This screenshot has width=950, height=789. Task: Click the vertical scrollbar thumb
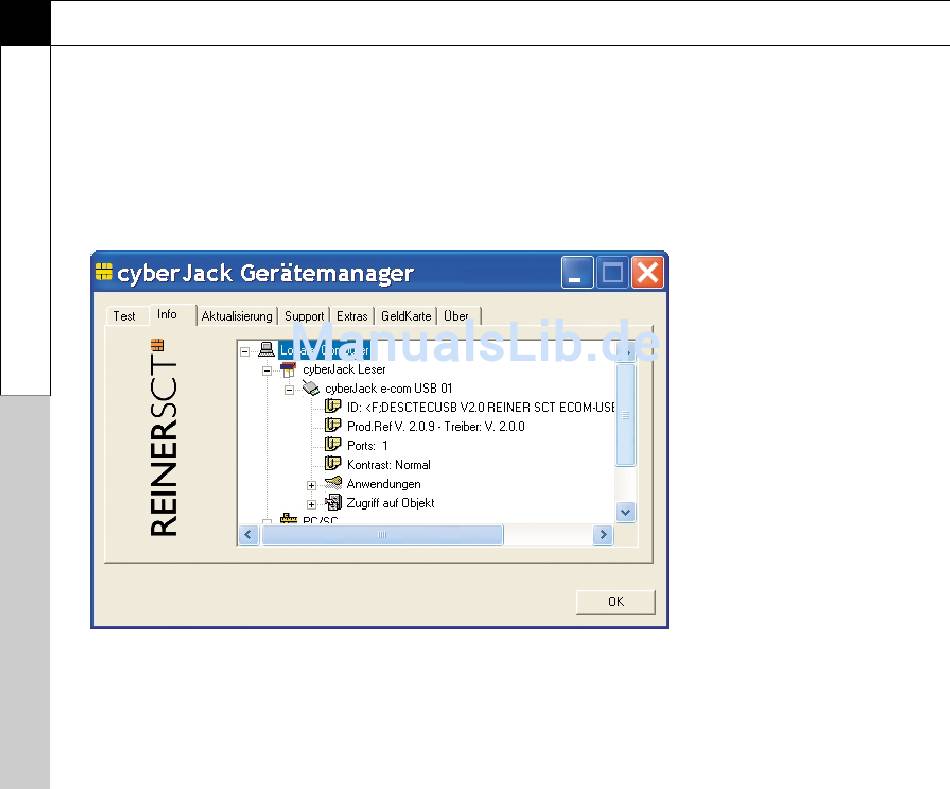tap(626, 415)
